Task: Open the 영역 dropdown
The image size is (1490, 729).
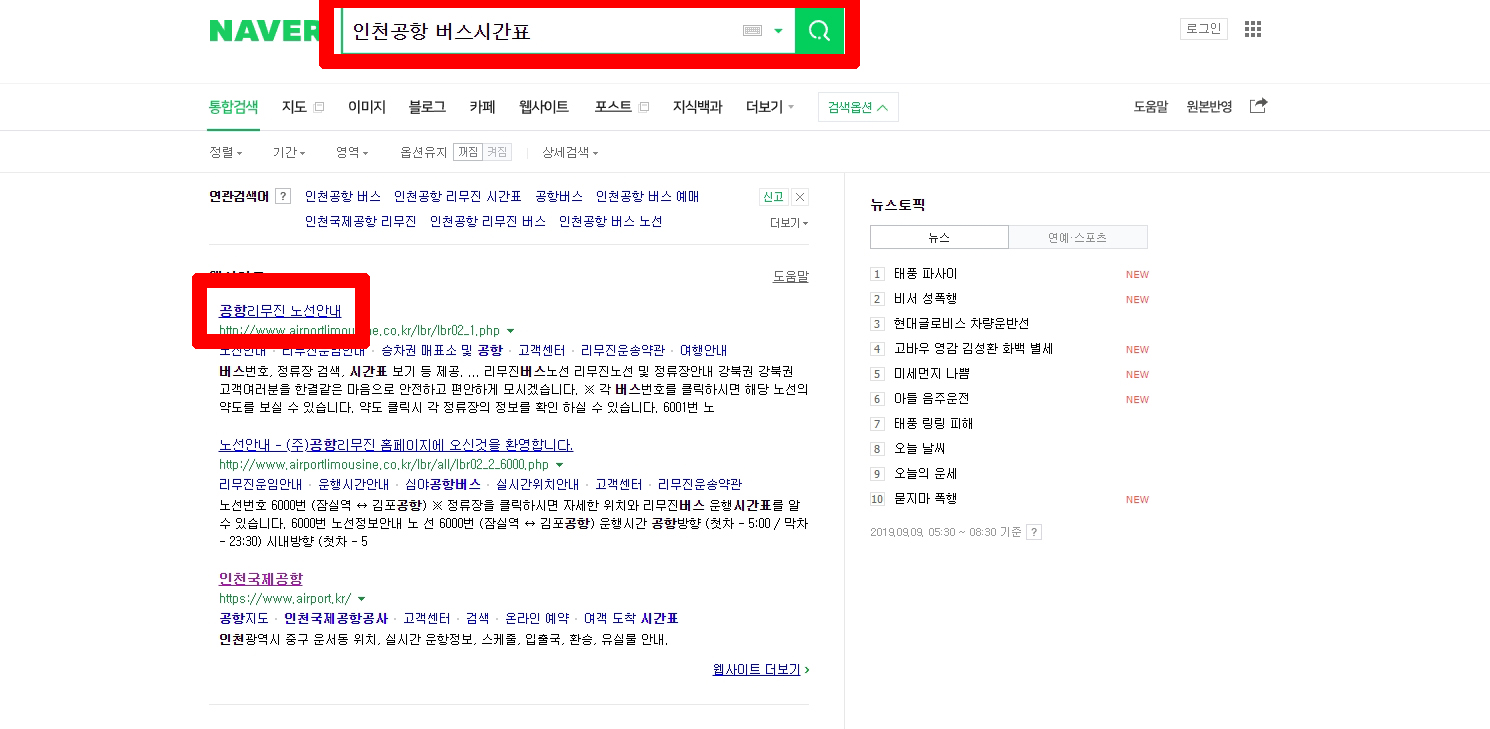Action: pos(352,152)
